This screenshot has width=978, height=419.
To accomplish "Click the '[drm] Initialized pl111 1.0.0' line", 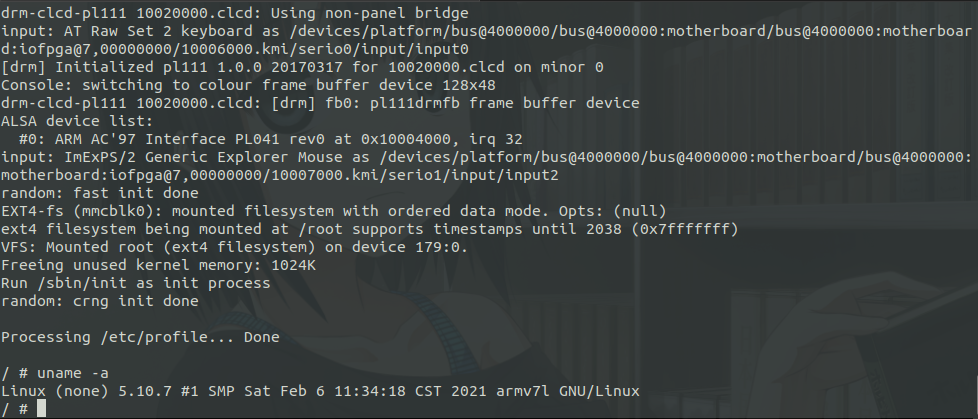I will (302, 67).
